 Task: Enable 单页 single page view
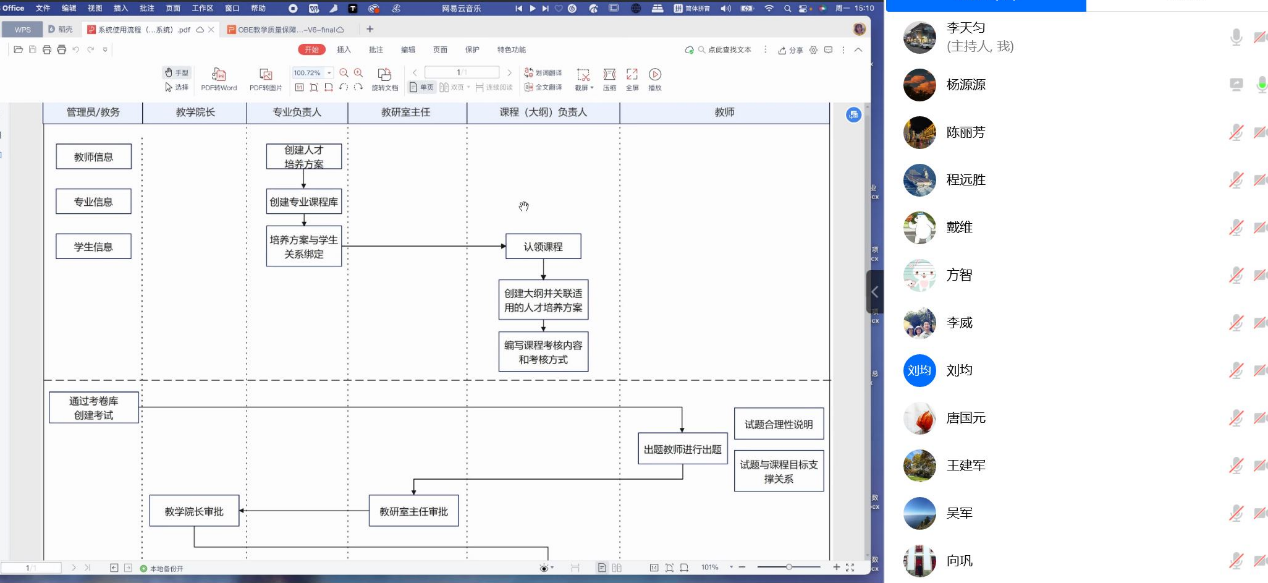tap(422, 87)
